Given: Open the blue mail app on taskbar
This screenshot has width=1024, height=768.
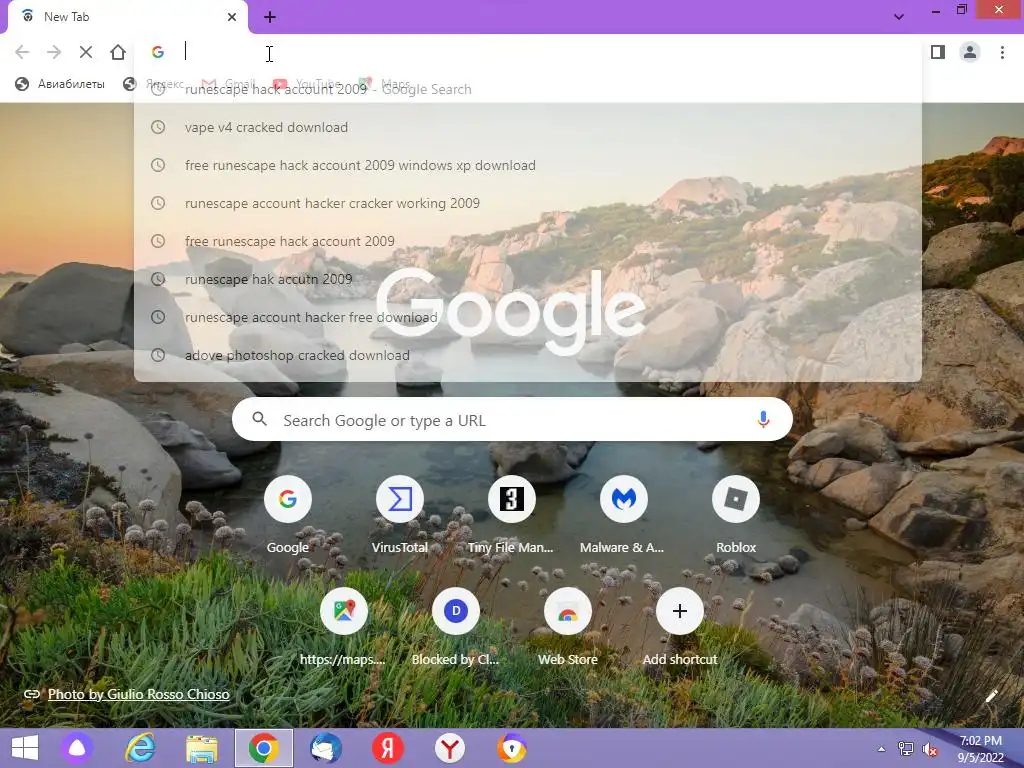Looking at the screenshot, I should pos(326,748).
